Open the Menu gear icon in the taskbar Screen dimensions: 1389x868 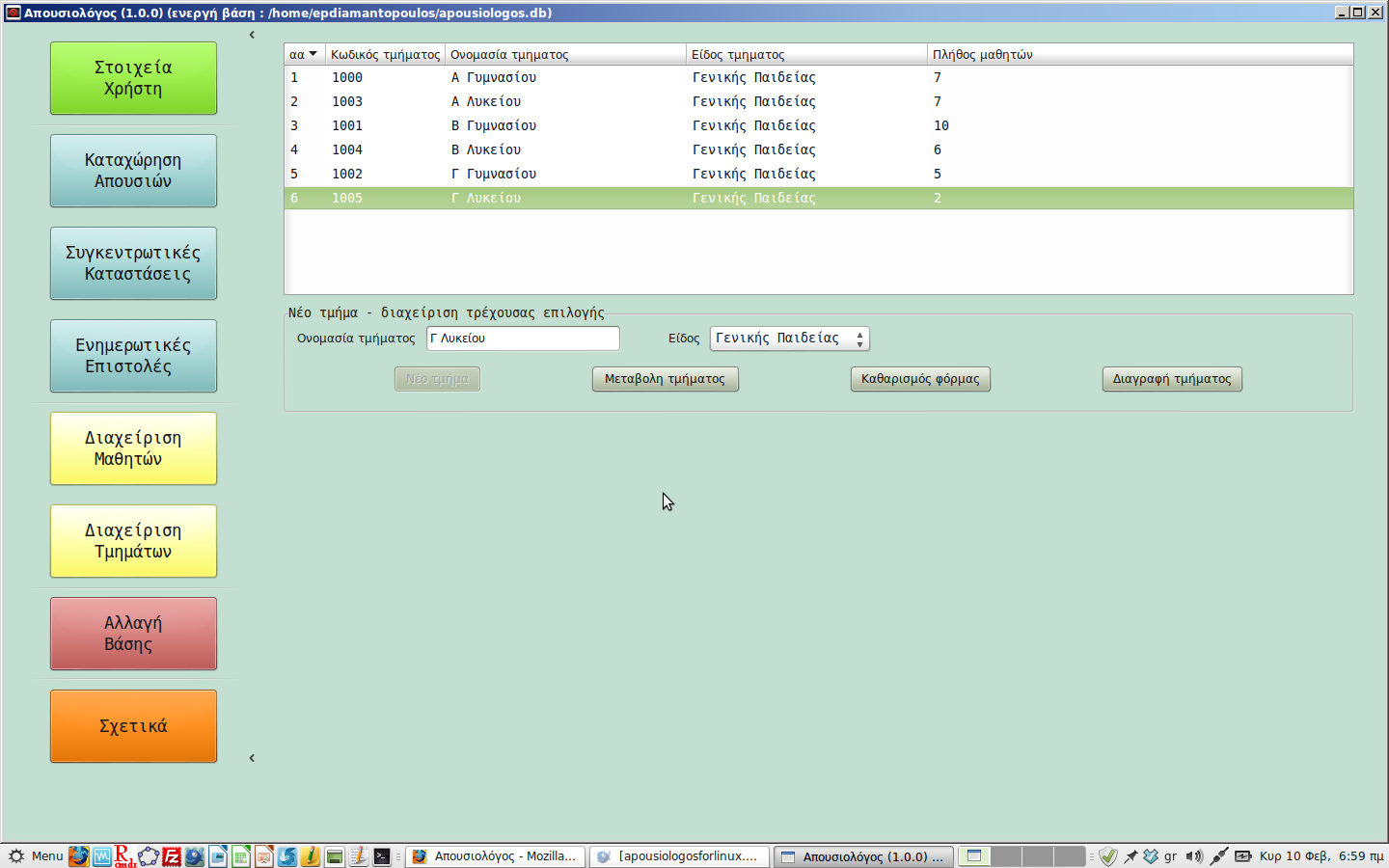coord(16,856)
